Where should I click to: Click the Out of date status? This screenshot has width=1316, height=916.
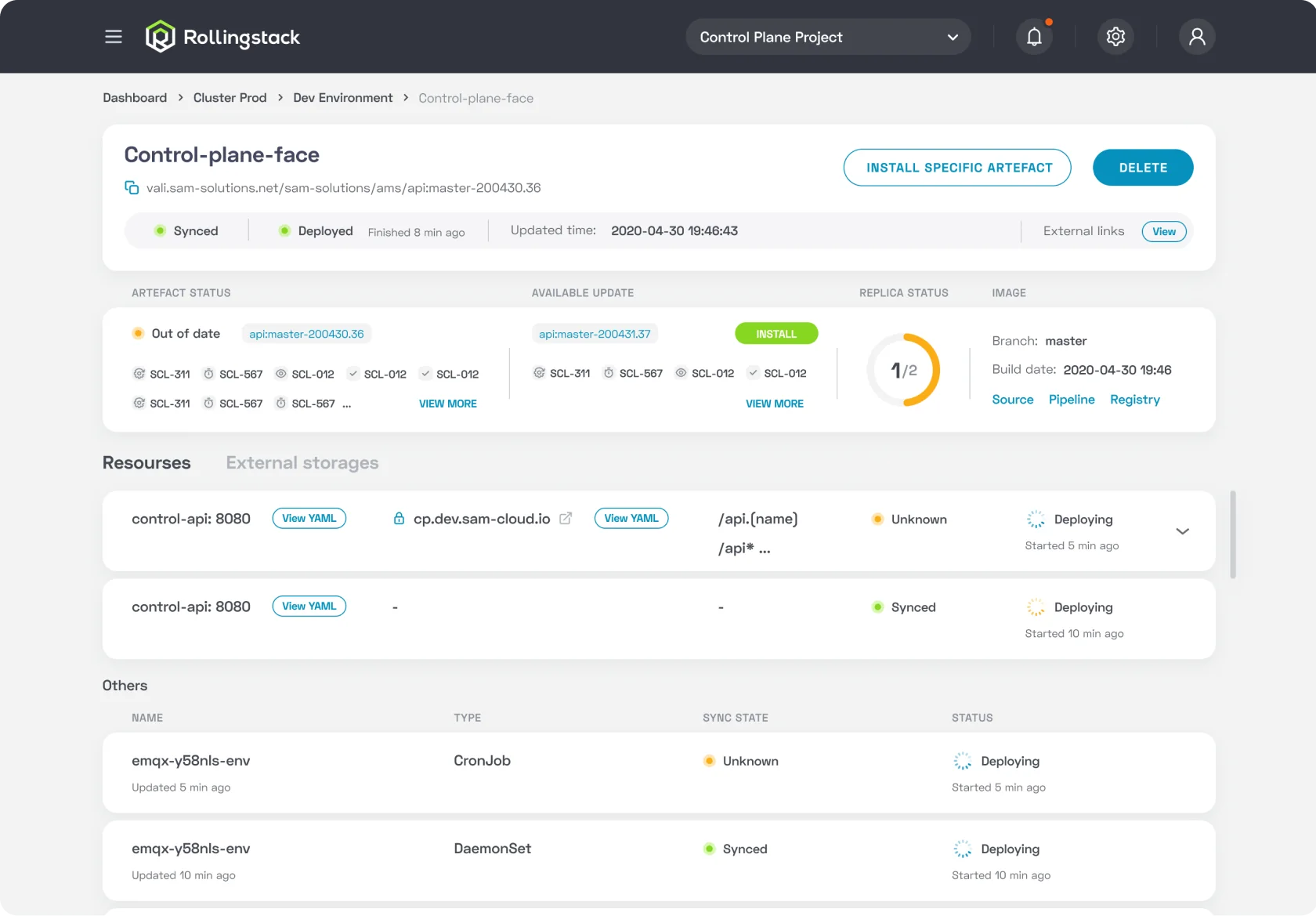pyautogui.click(x=176, y=334)
